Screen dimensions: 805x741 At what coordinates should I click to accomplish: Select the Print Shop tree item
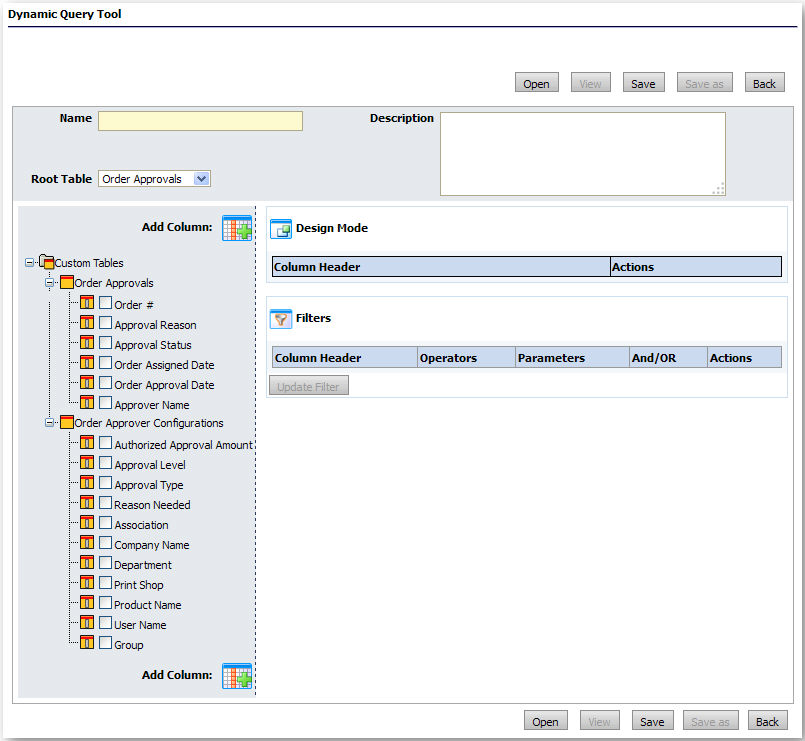138,585
